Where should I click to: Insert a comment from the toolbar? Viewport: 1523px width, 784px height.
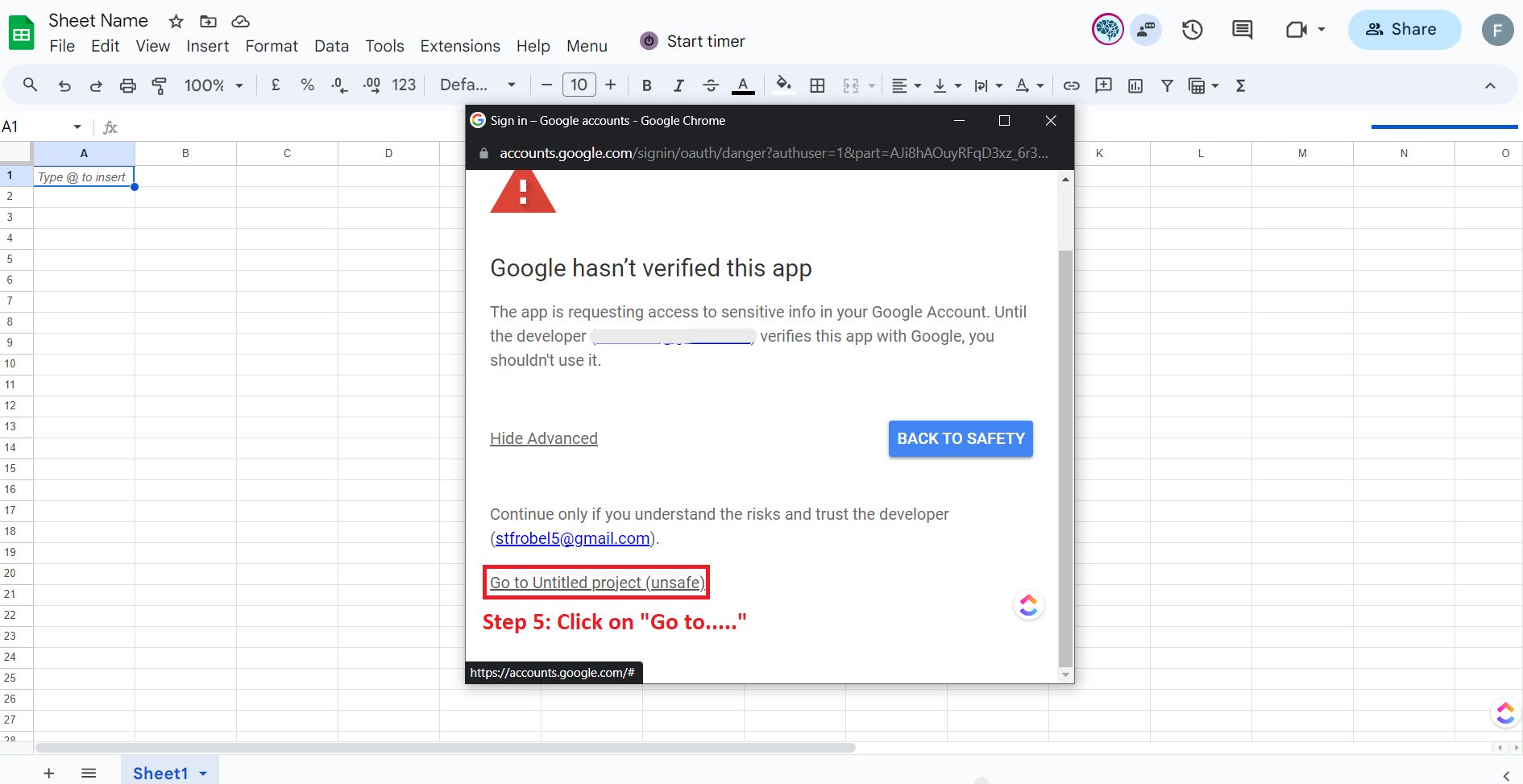(1103, 85)
